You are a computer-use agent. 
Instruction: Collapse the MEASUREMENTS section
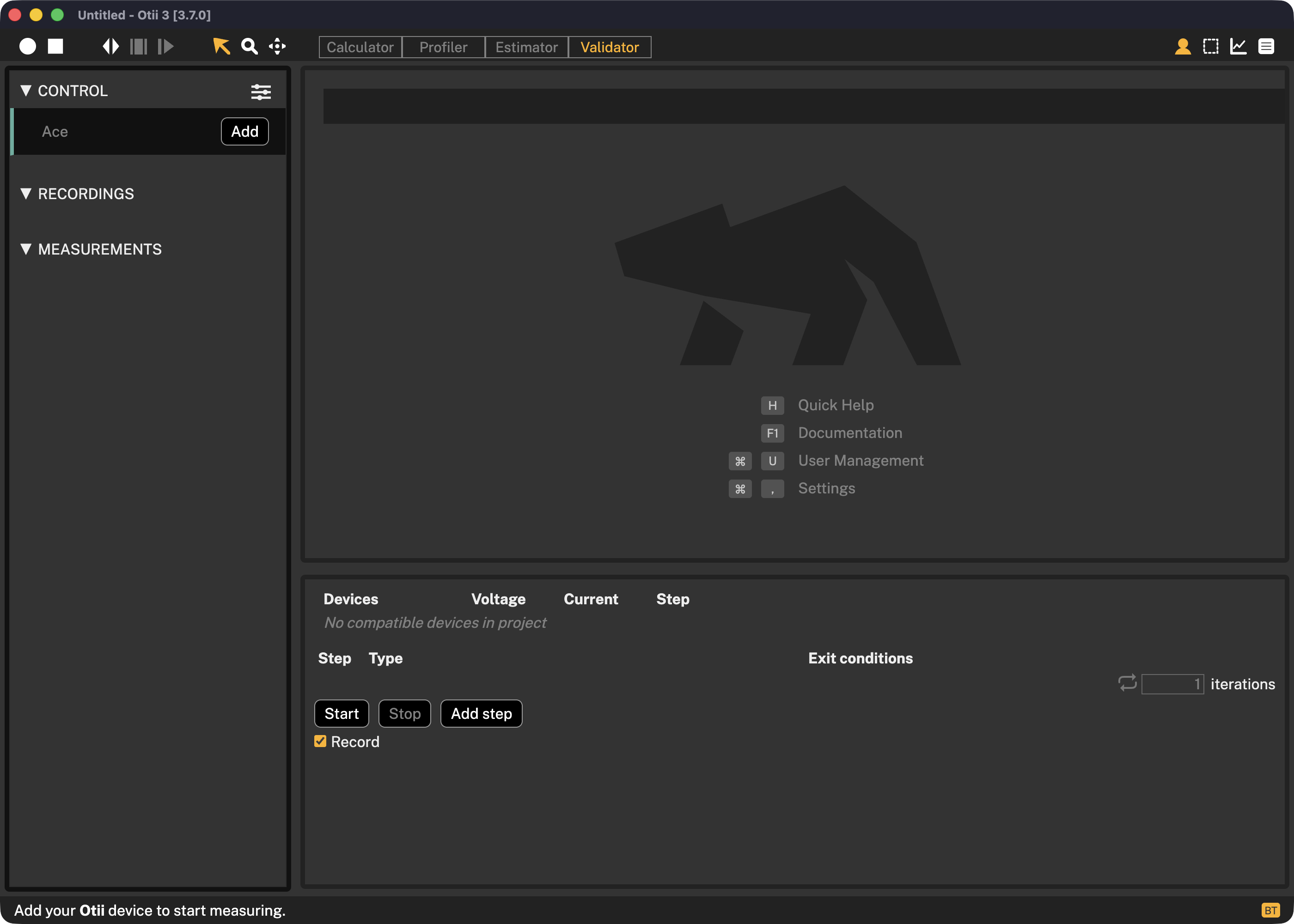tap(25, 249)
